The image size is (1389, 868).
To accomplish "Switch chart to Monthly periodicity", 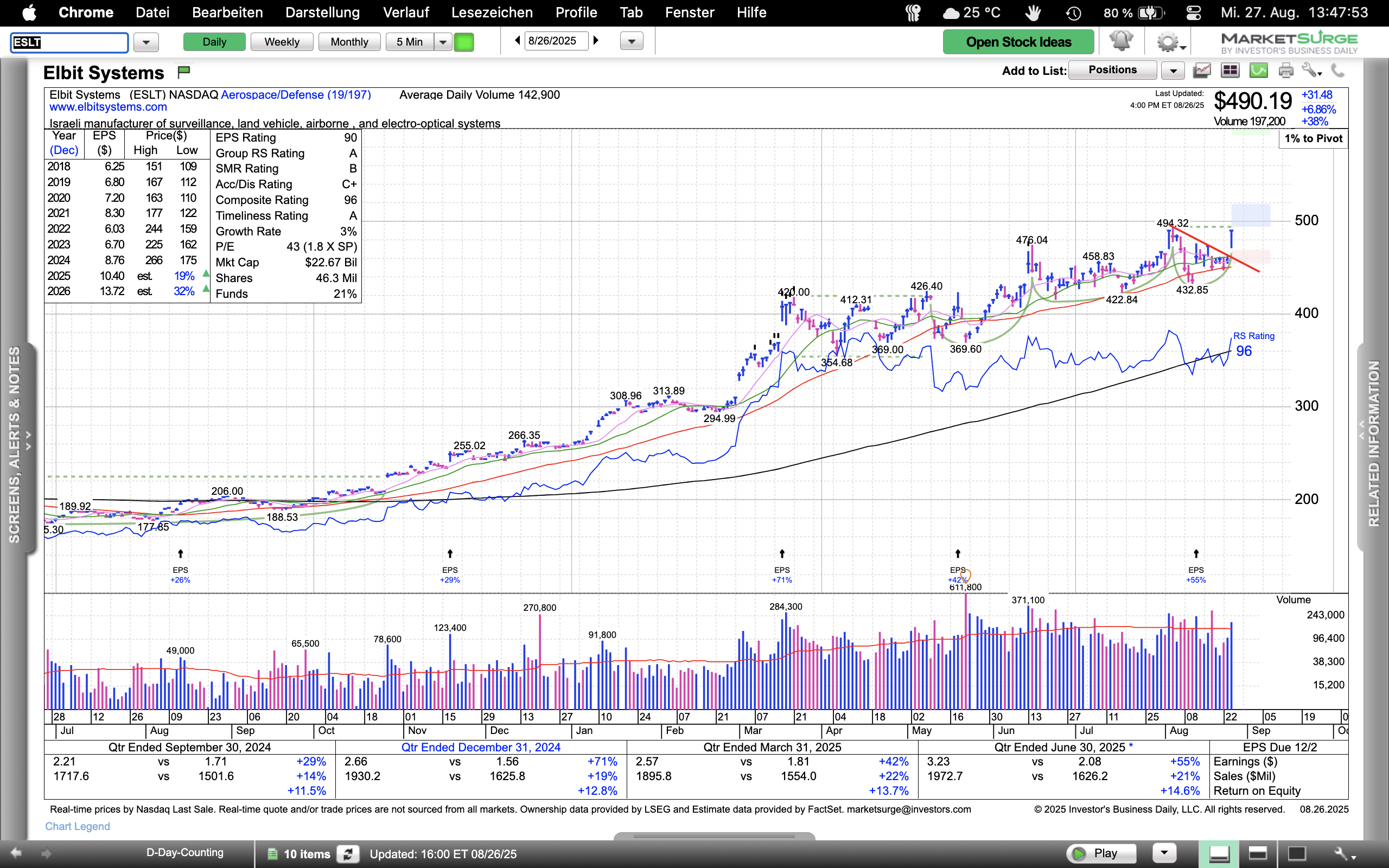I will coord(349,42).
